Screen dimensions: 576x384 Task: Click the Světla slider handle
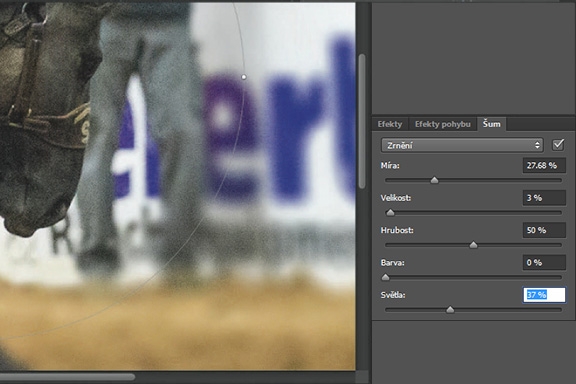coord(450,310)
